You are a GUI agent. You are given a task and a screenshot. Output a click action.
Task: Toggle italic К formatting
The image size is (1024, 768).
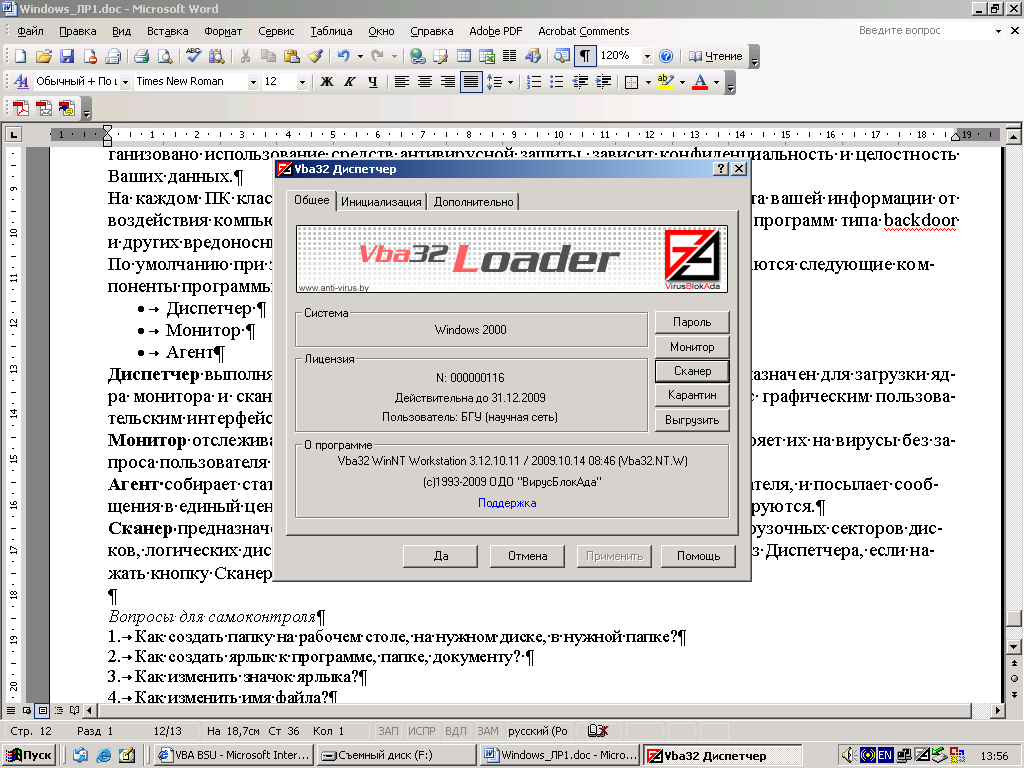pyautogui.click(x=350, y=82)
